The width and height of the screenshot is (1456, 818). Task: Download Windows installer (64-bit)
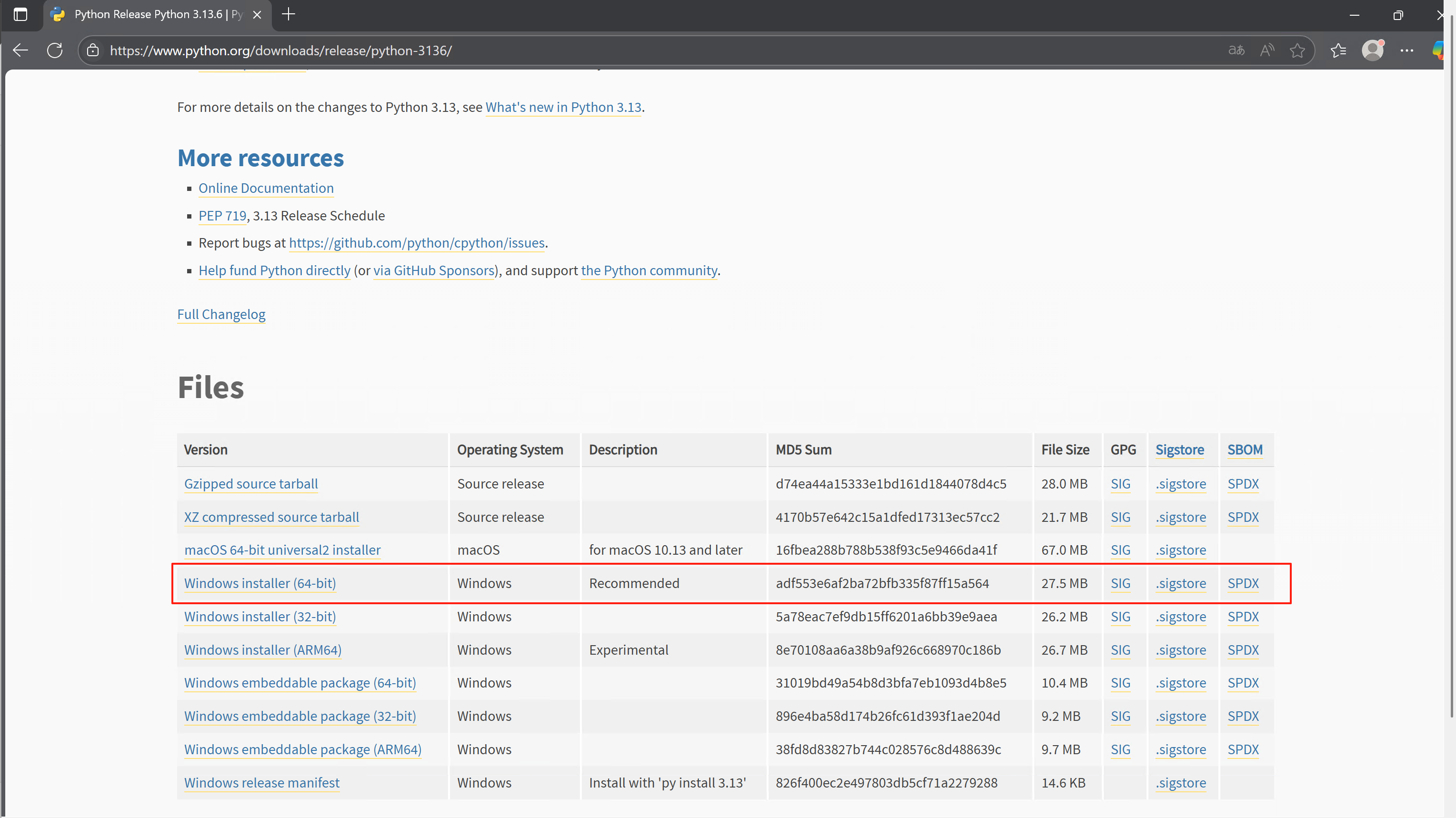[x=260, y=583]
